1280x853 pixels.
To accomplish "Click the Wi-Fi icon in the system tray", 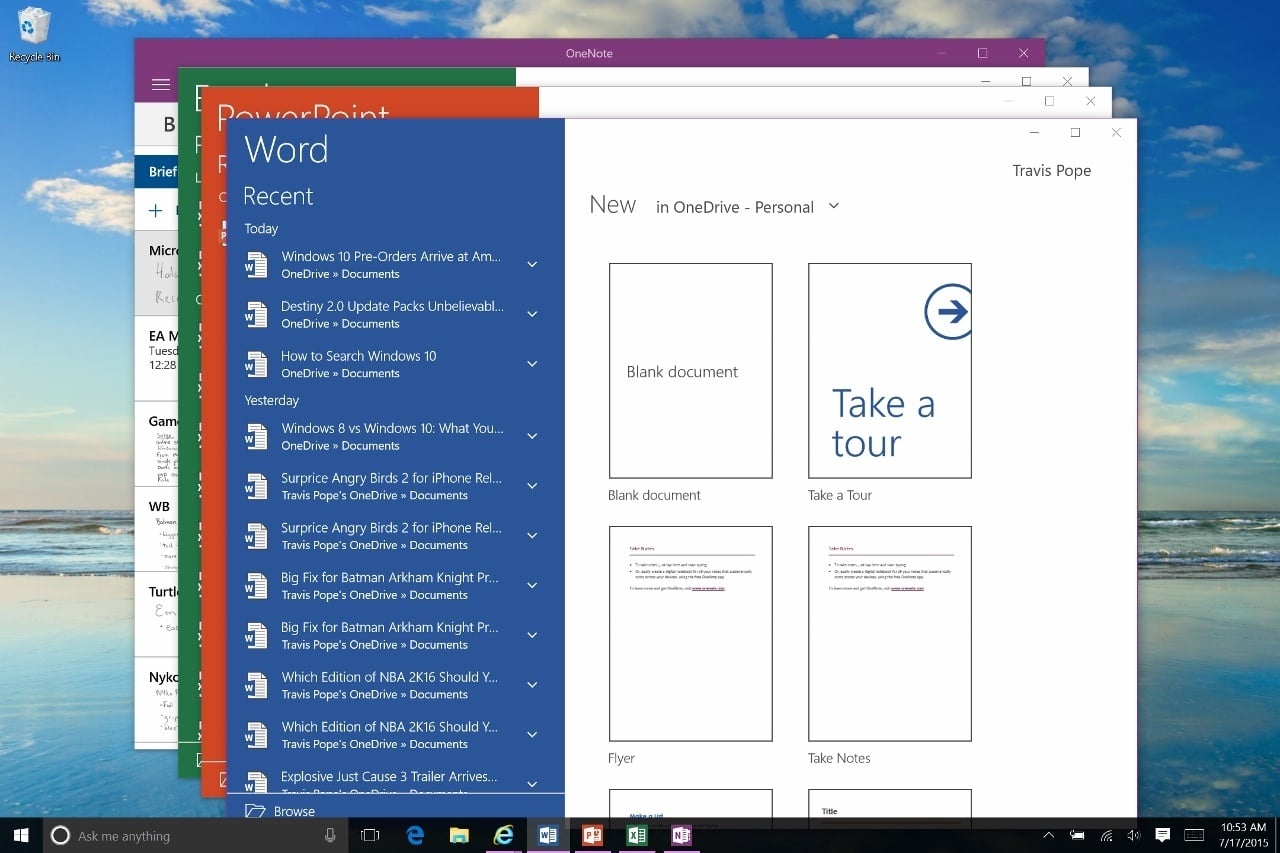I will [x=1105, y=835].
